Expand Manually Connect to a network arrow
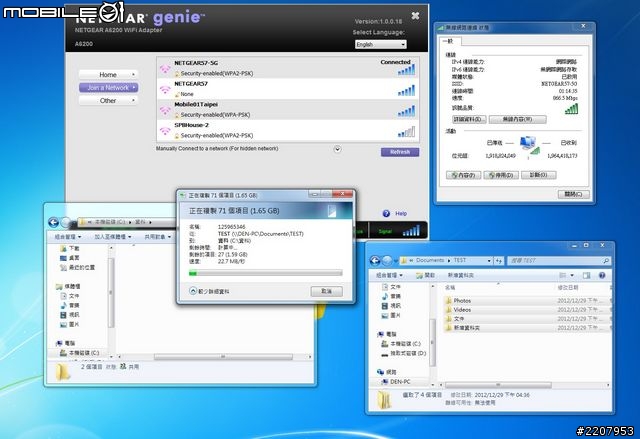The image size is (640, 439). click(x=337, y=149)
